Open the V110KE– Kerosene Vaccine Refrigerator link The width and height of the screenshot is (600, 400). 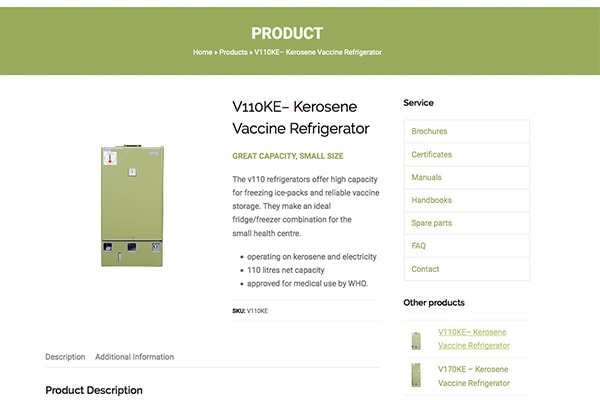[x=474, y=339]
